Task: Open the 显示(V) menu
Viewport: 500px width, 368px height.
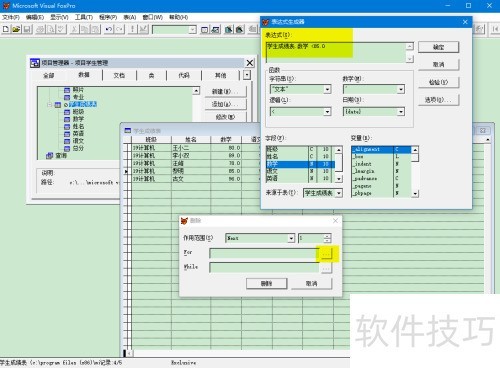Action: coord(59,17)
